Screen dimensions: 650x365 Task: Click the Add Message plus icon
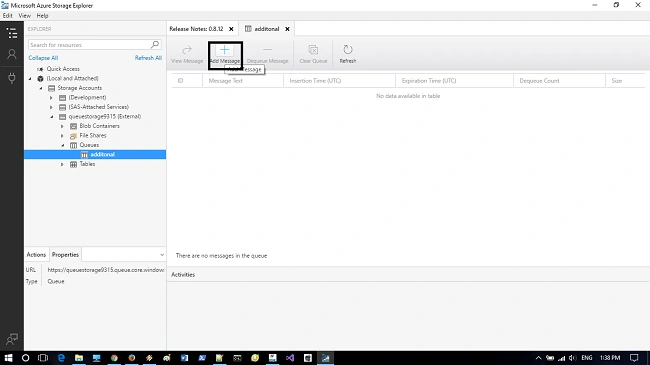(224, 50)
